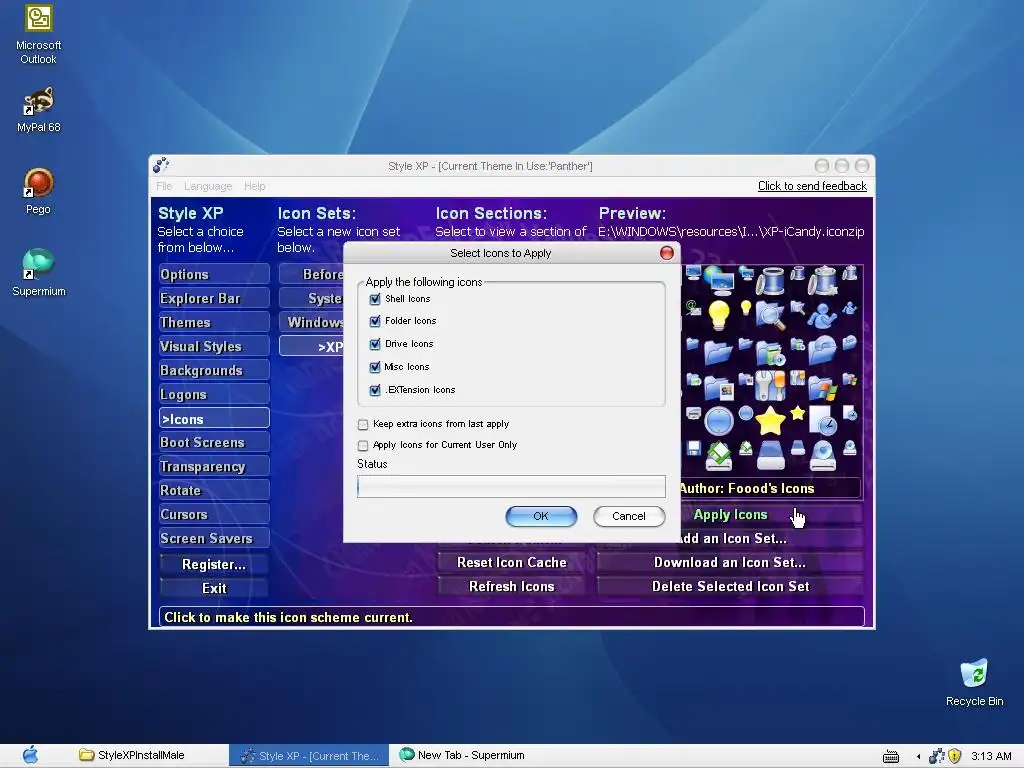Click the yellow security shield tray icon

(x=954, y=756)
